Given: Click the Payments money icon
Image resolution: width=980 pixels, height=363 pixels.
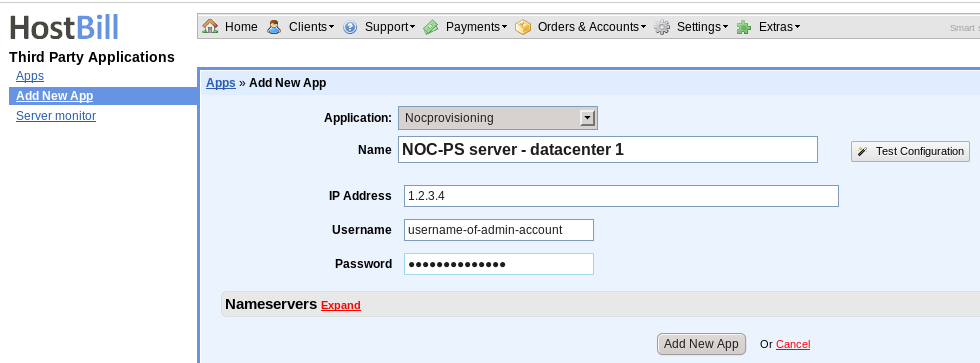Looking at the screenshot, I should click(x=431, y=27).
